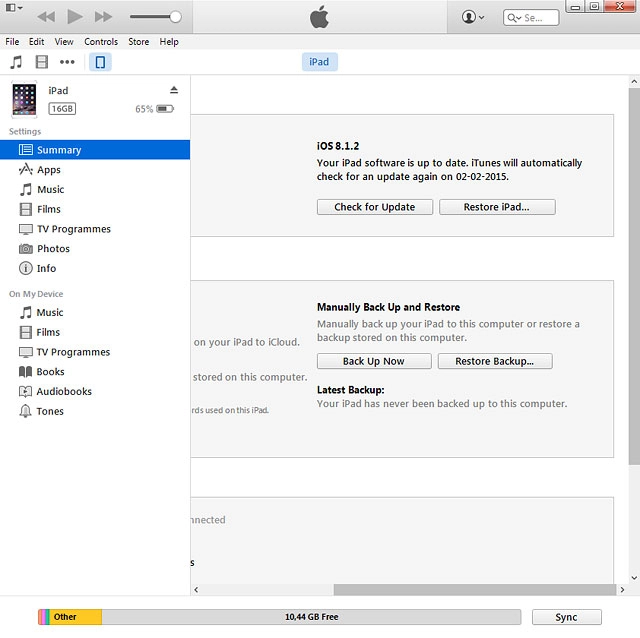Open Info in Settings sidebar
This screenshot has width=640, height=638.
click(x=95, y=268)
